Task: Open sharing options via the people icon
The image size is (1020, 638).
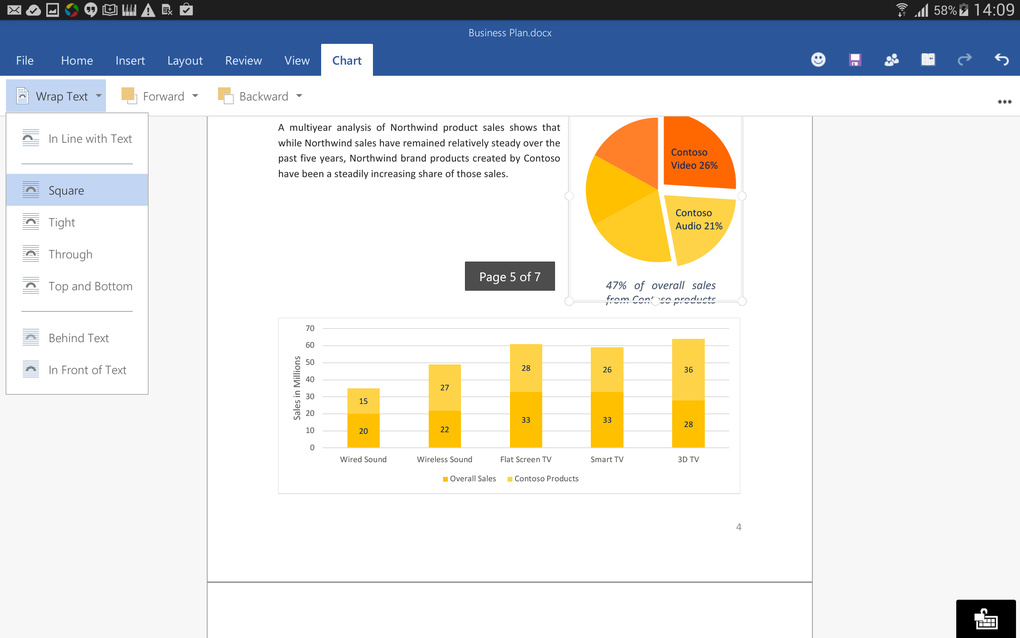Action: [891, 59]
